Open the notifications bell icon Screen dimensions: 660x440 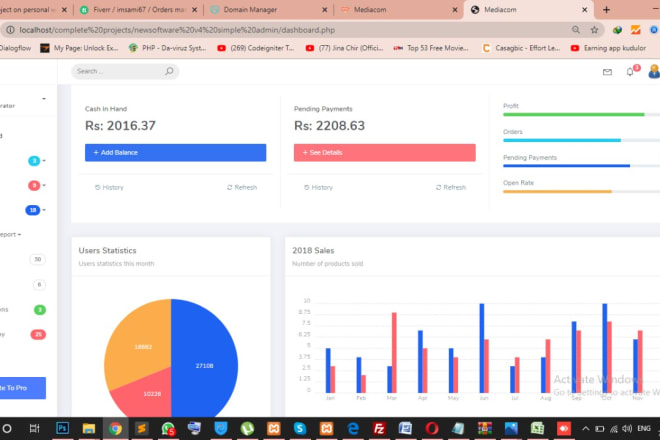click(x=630, y=72)
